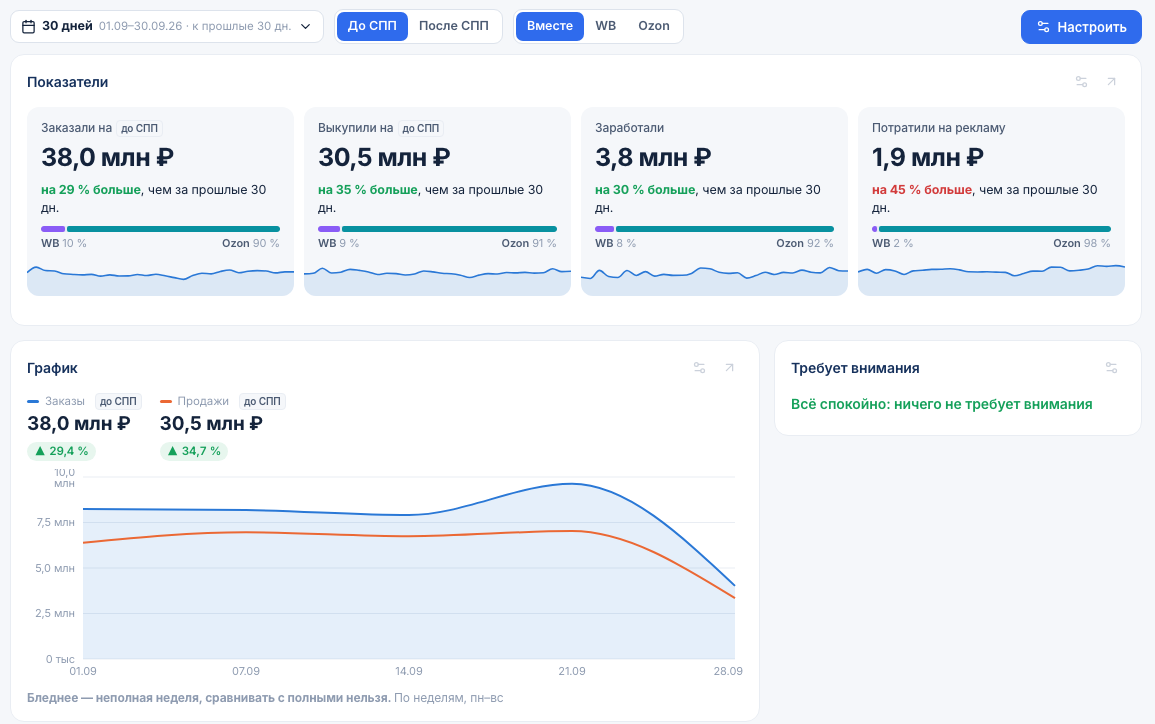Open settings icon in Требует внимания panel
The height and width of the screenshot is (724, 1155).
1112,368
